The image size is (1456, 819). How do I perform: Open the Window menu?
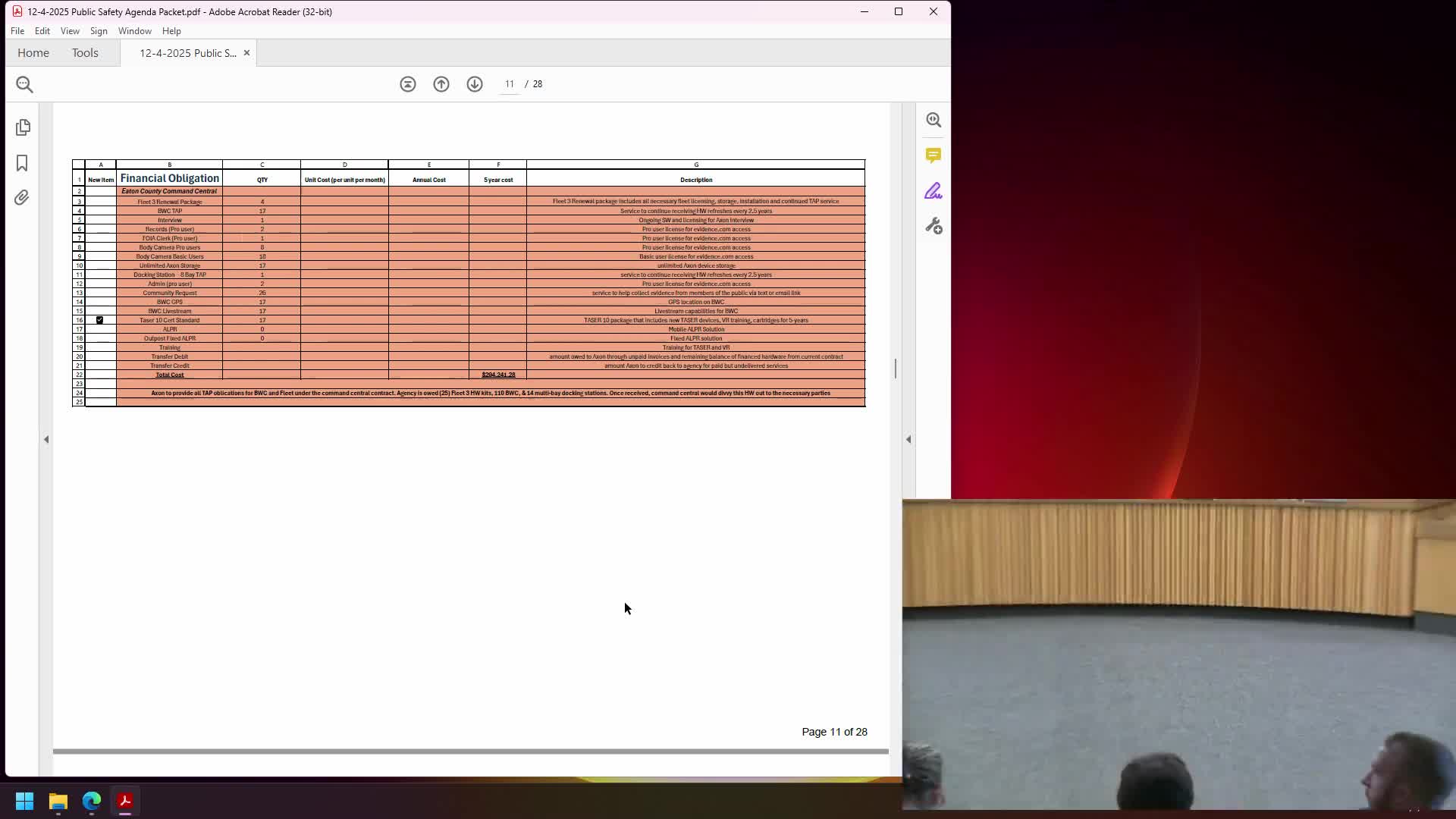point(134,31)
